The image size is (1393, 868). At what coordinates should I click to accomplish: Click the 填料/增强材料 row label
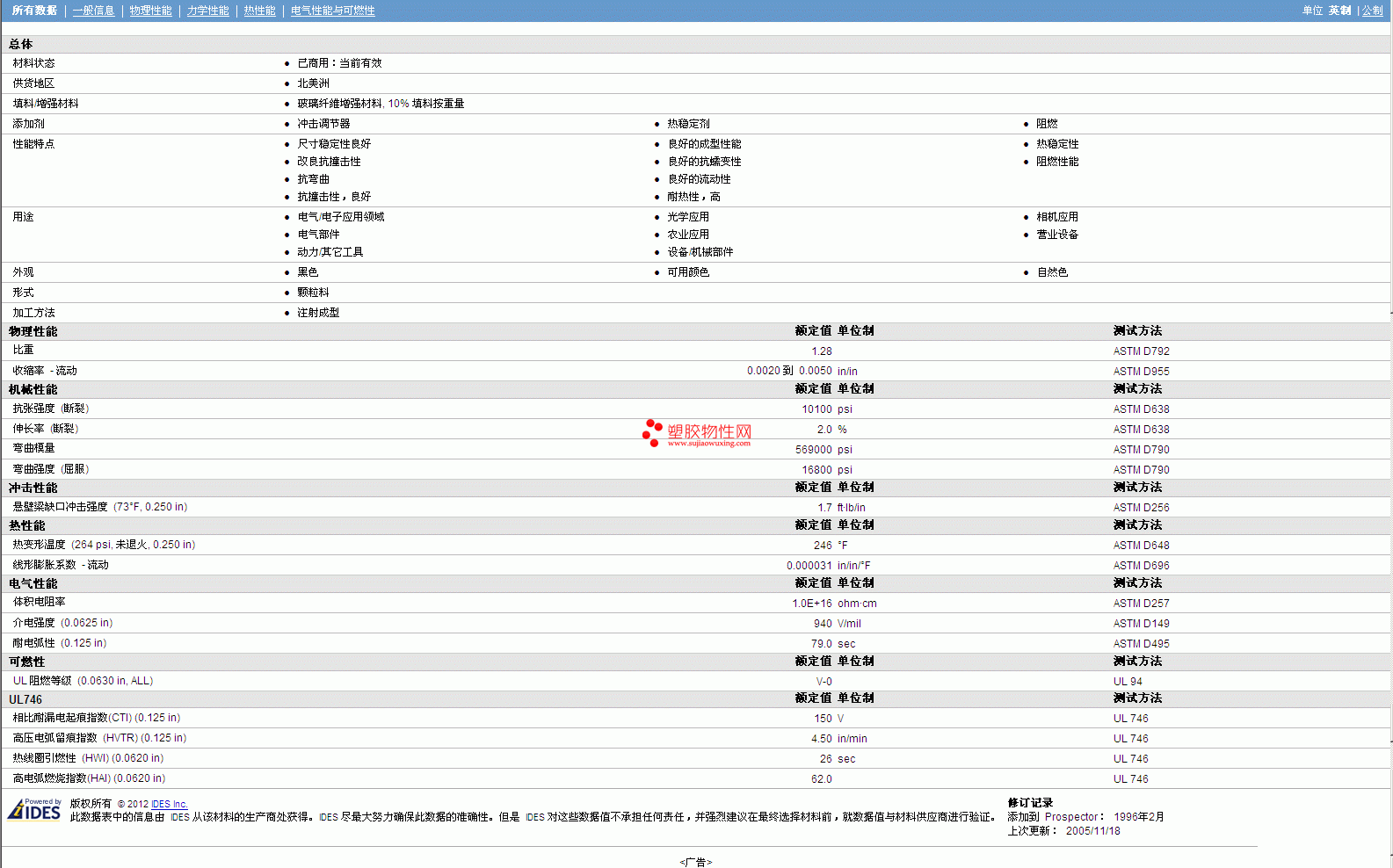point(46,104)
